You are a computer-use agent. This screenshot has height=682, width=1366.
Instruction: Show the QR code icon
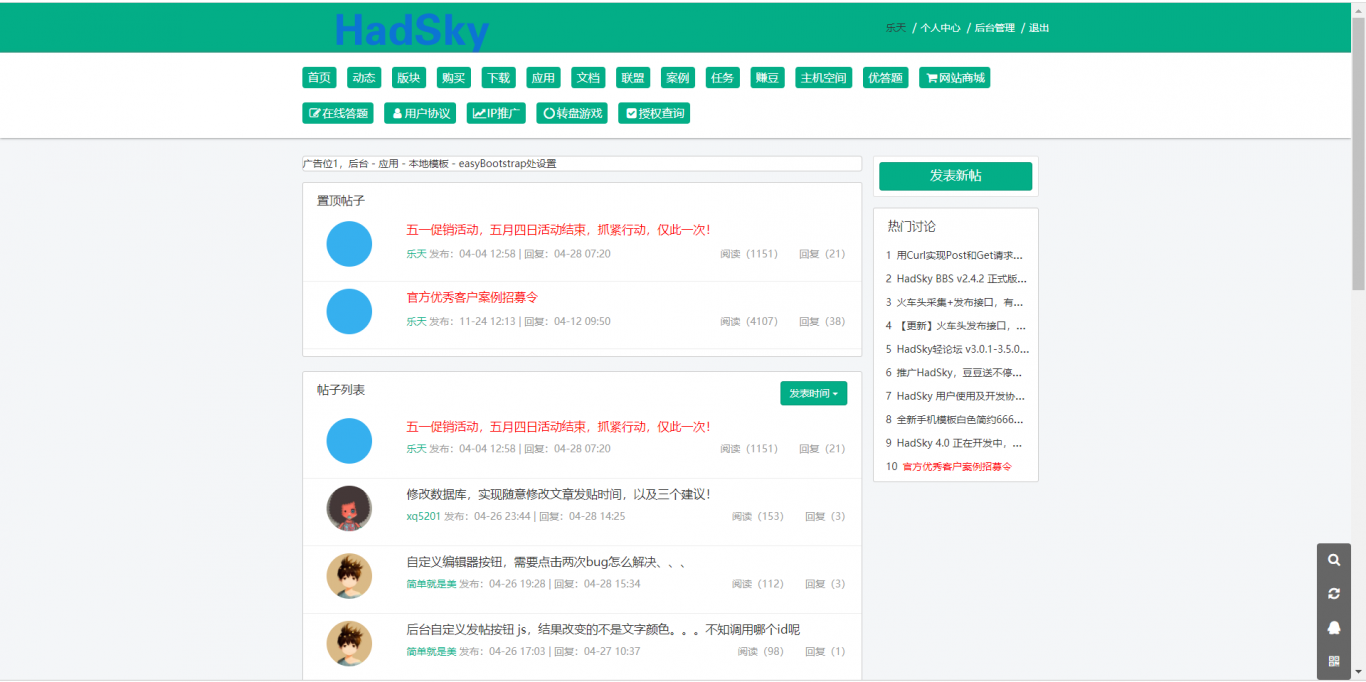[x=1333, y=661]
